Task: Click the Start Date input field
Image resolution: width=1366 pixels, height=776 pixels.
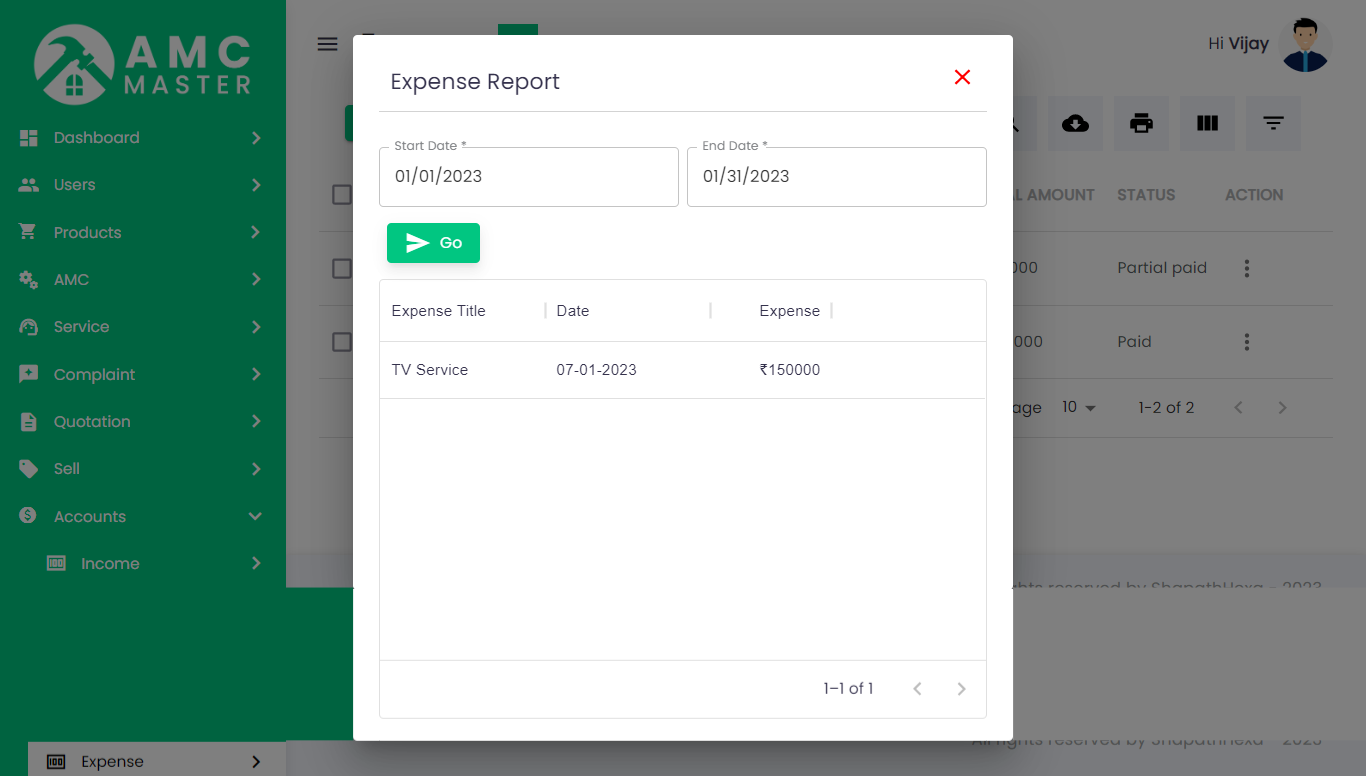Action: 528,177
